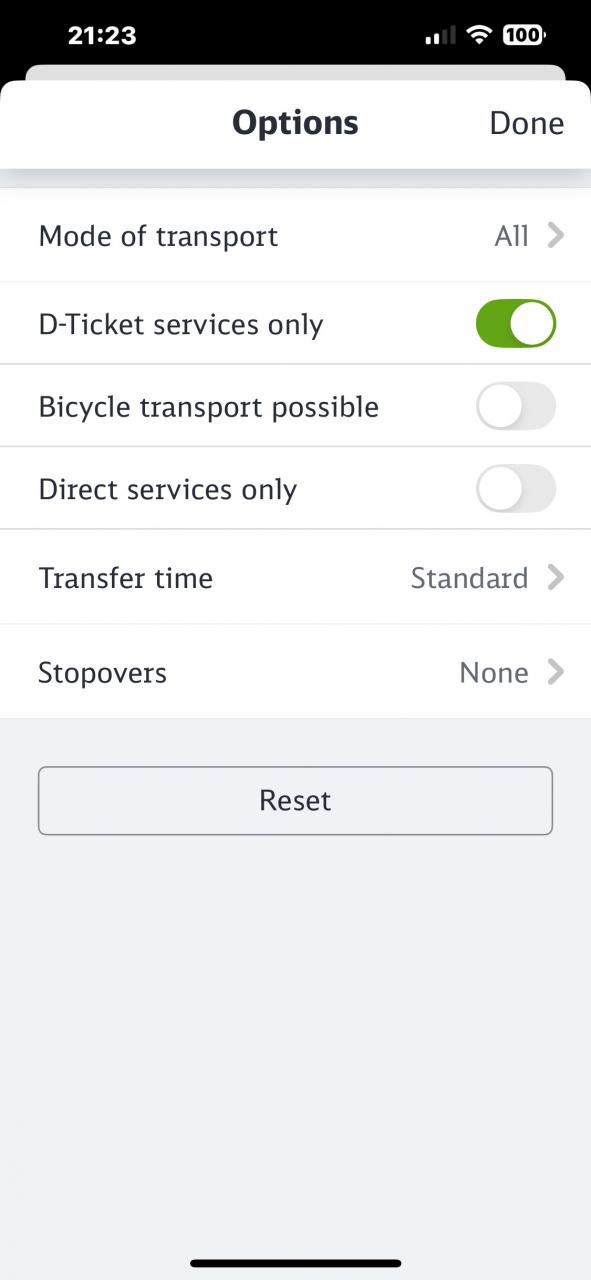Enable Bicycle transport possible switch

pyautogui.click(x=515, y=406)
